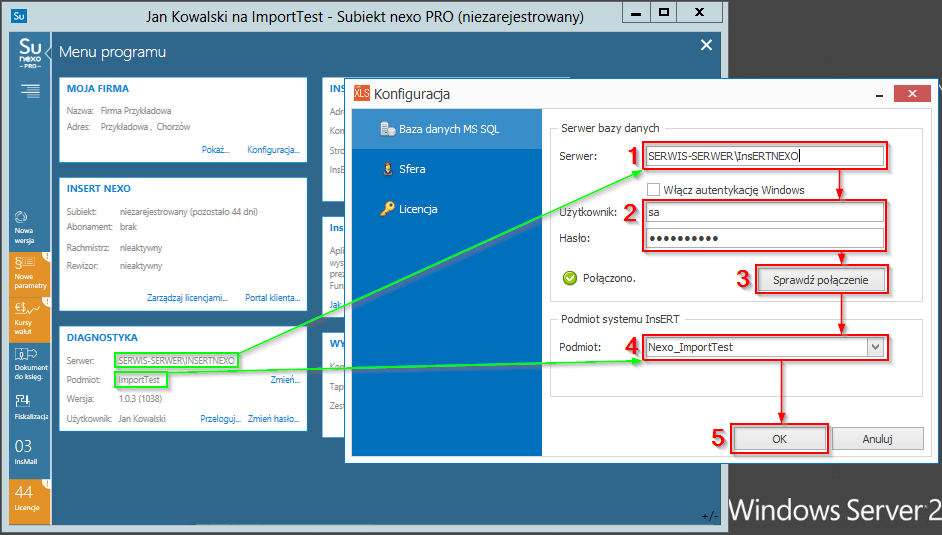Click Anuluj button in Konfiguracja
The height and width of the screenshot is (535, 942).
(877, 439)
